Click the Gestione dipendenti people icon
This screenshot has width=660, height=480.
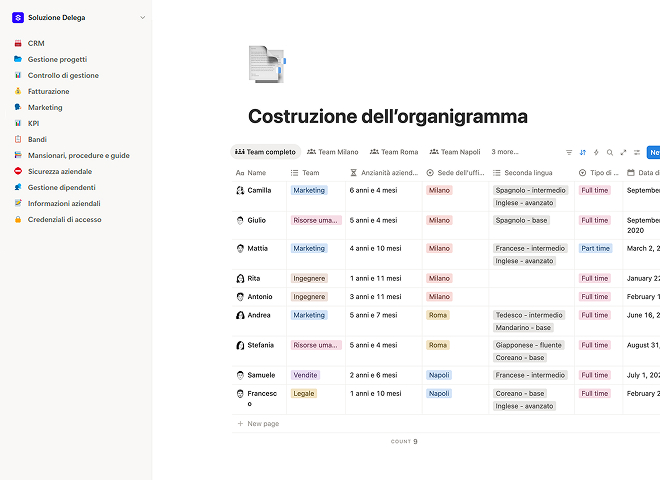tap(18, 187)
